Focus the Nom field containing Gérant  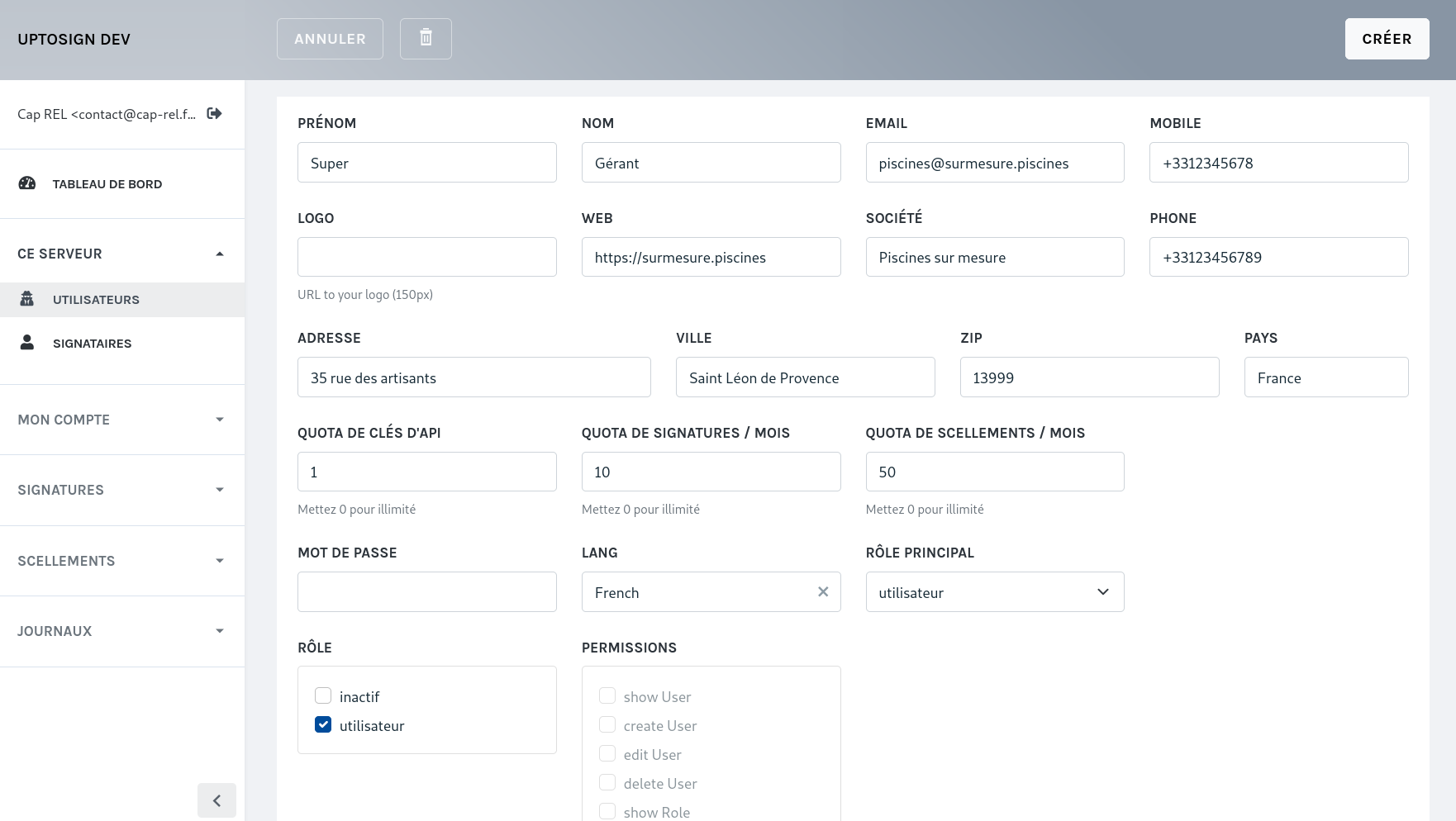(711, 163)
